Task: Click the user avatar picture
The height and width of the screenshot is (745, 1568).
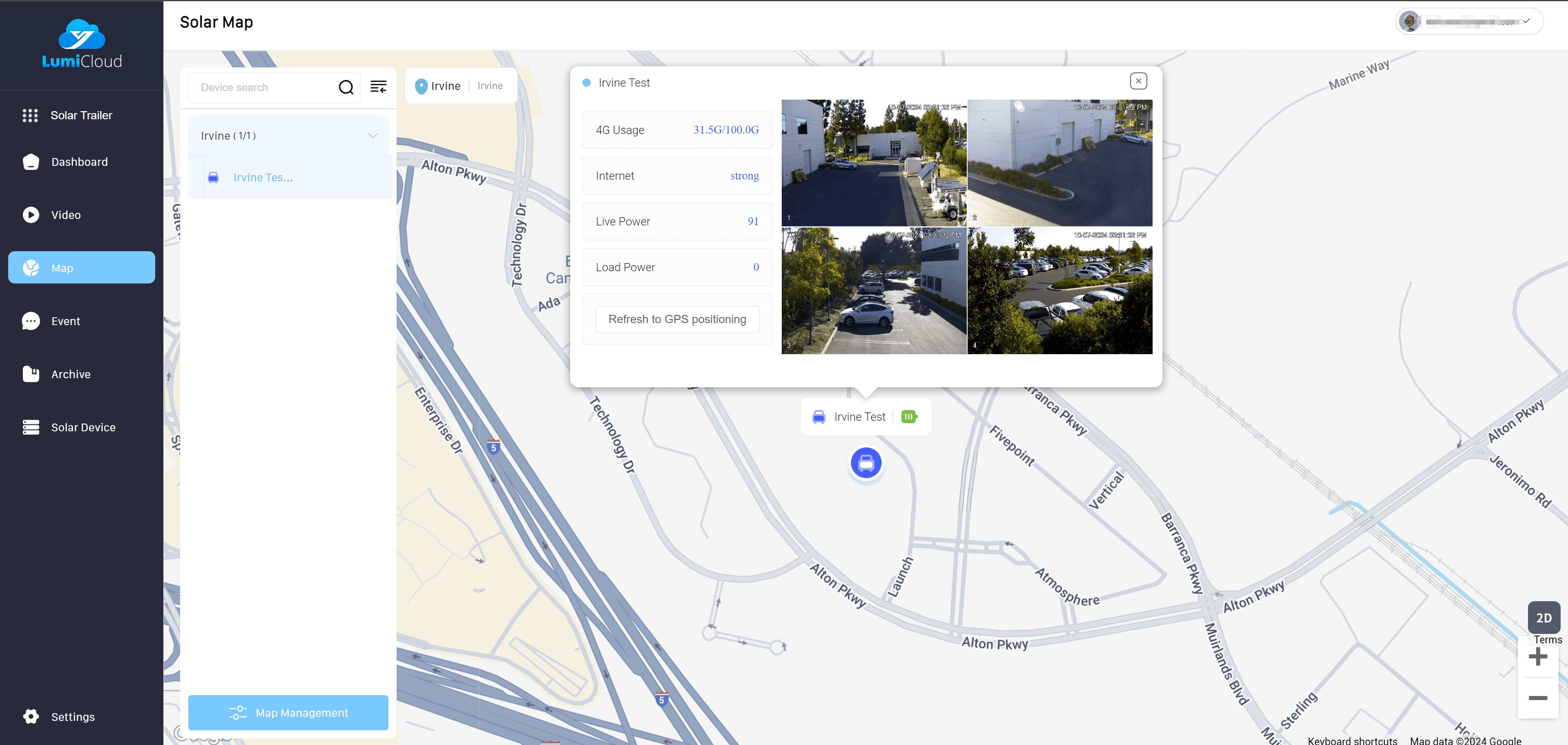Action: 1410,22
